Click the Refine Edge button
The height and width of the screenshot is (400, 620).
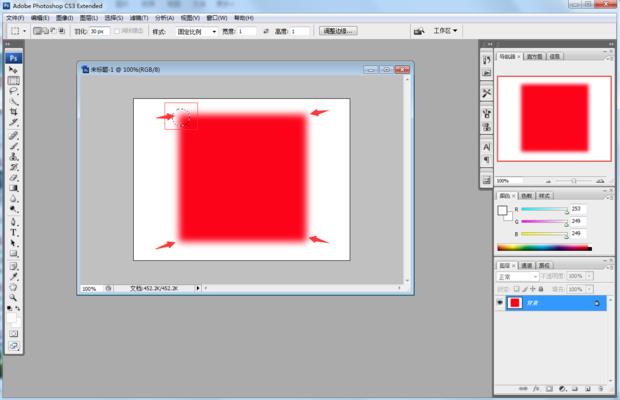338,31
